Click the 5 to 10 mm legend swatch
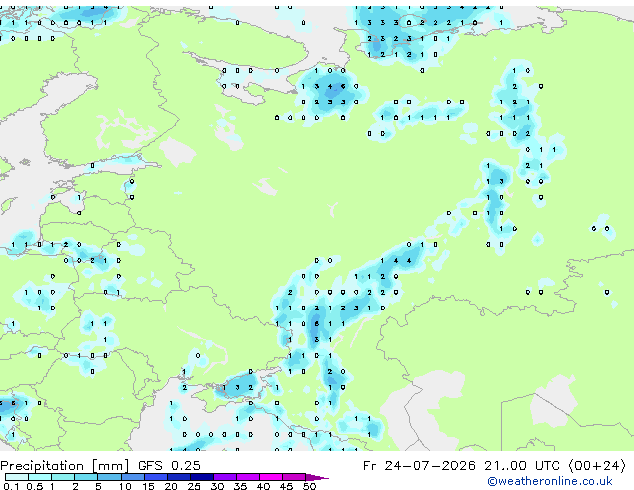Screen dimensions: 634x490 109,477
